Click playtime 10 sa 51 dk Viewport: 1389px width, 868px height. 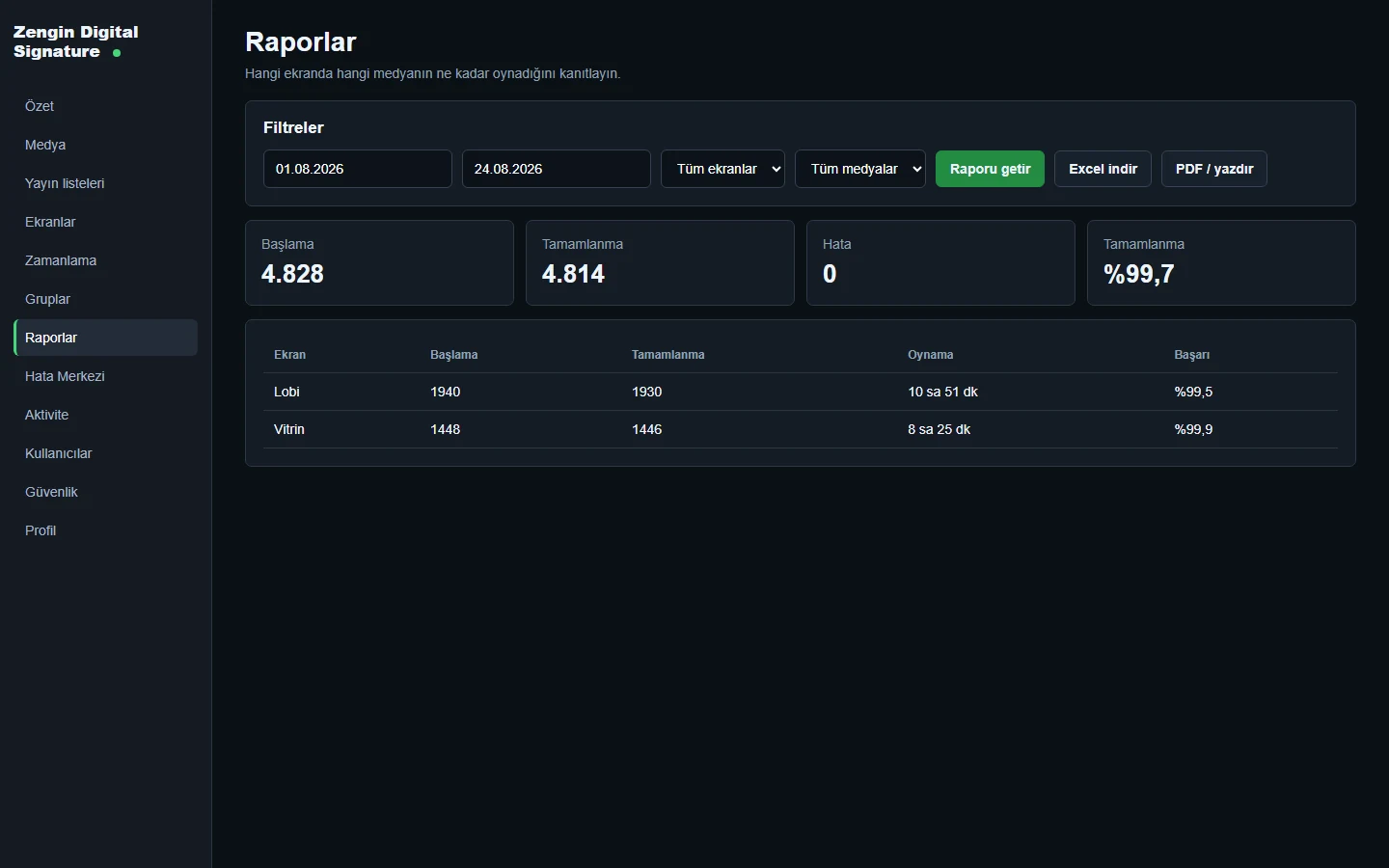[x=942, y=392]
